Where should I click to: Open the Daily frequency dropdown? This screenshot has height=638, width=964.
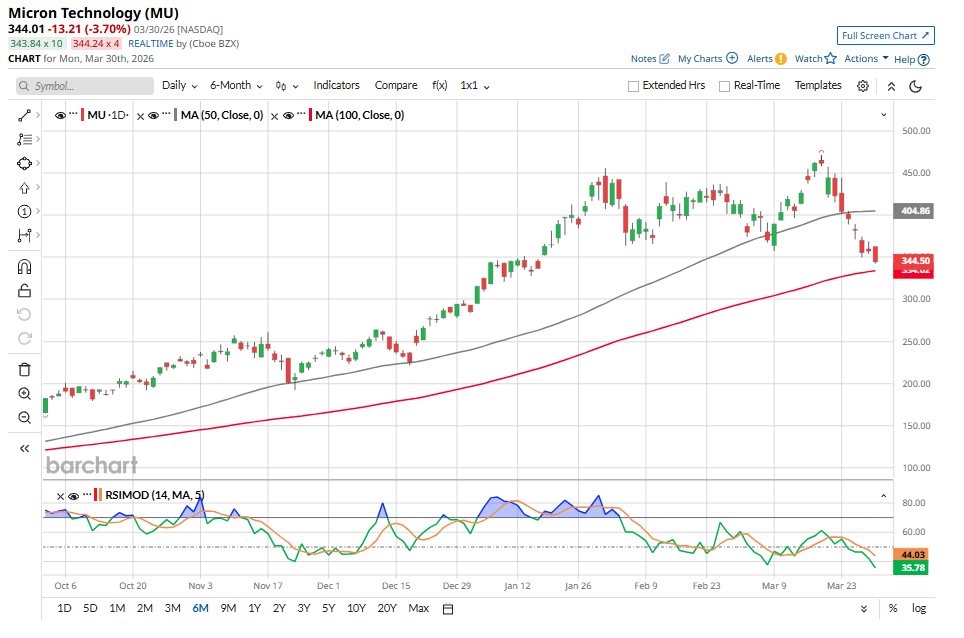[x=179, y=86]
